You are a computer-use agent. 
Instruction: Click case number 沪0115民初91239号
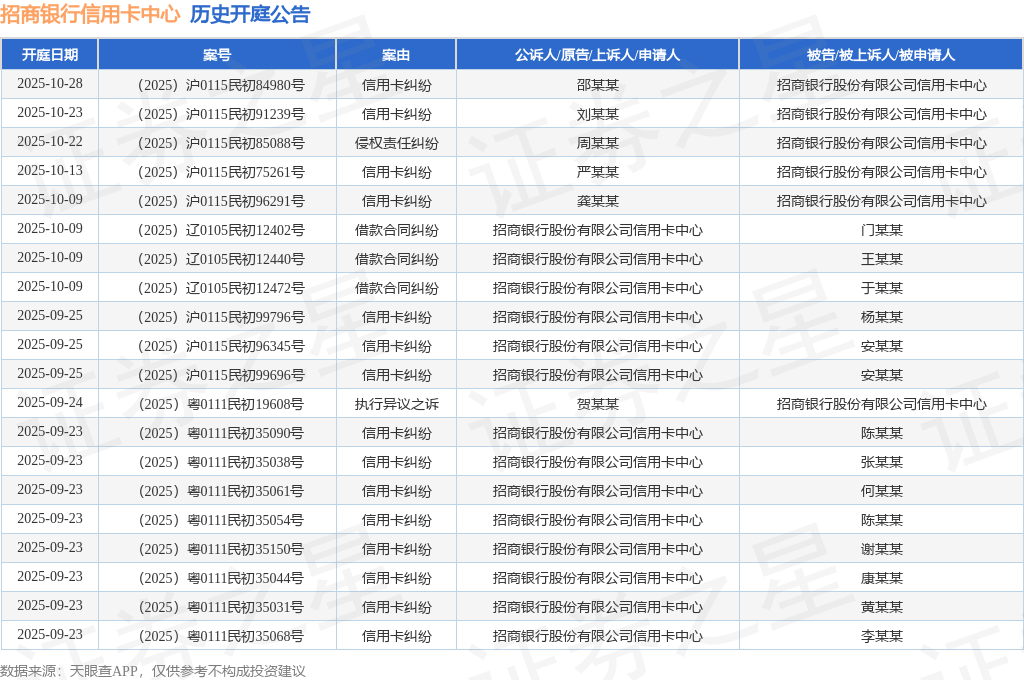pos(221,114)
